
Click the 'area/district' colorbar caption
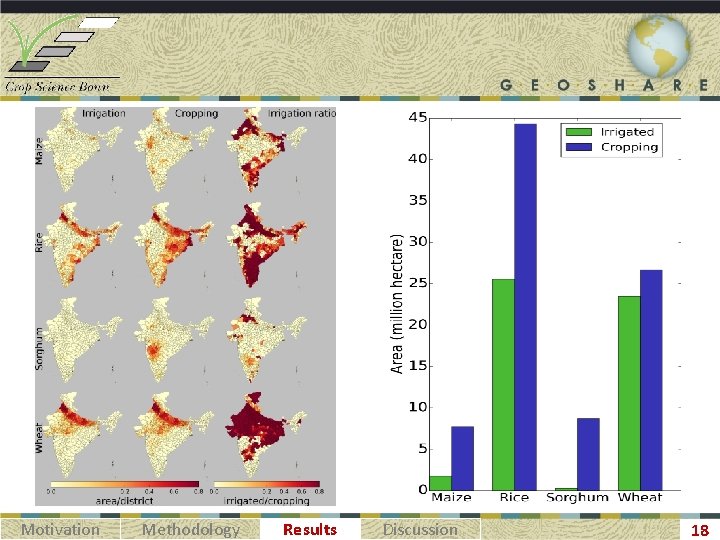124,501
